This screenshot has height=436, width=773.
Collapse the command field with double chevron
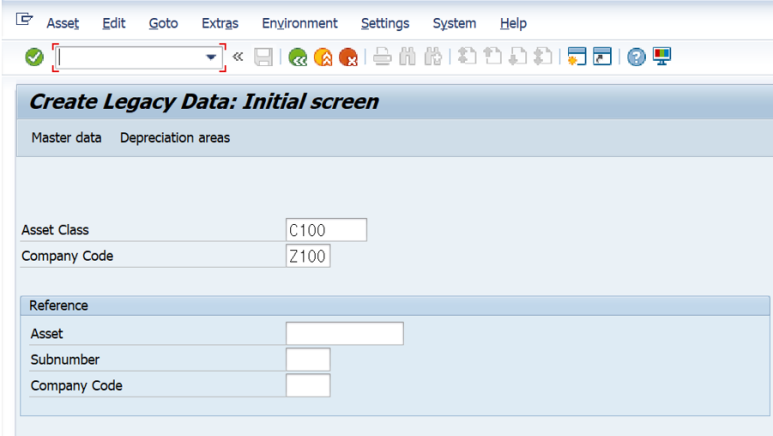point(238,57)
